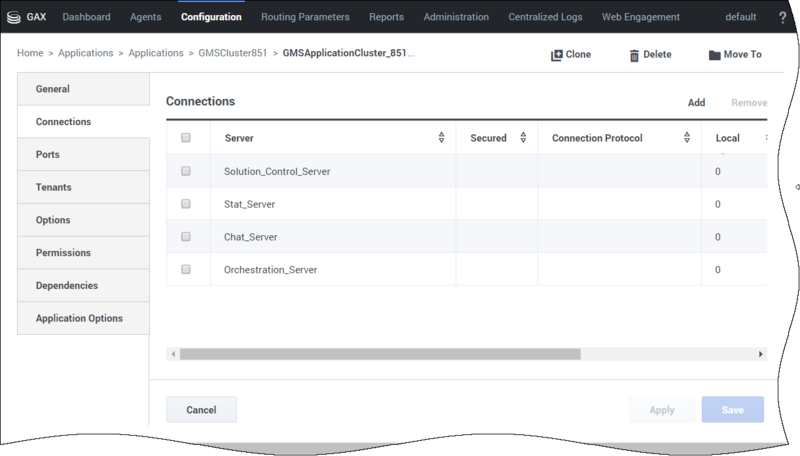This screenshot has width=800, height=456.
Task: Open the help question mark icon
Action: tap(782, 17)
